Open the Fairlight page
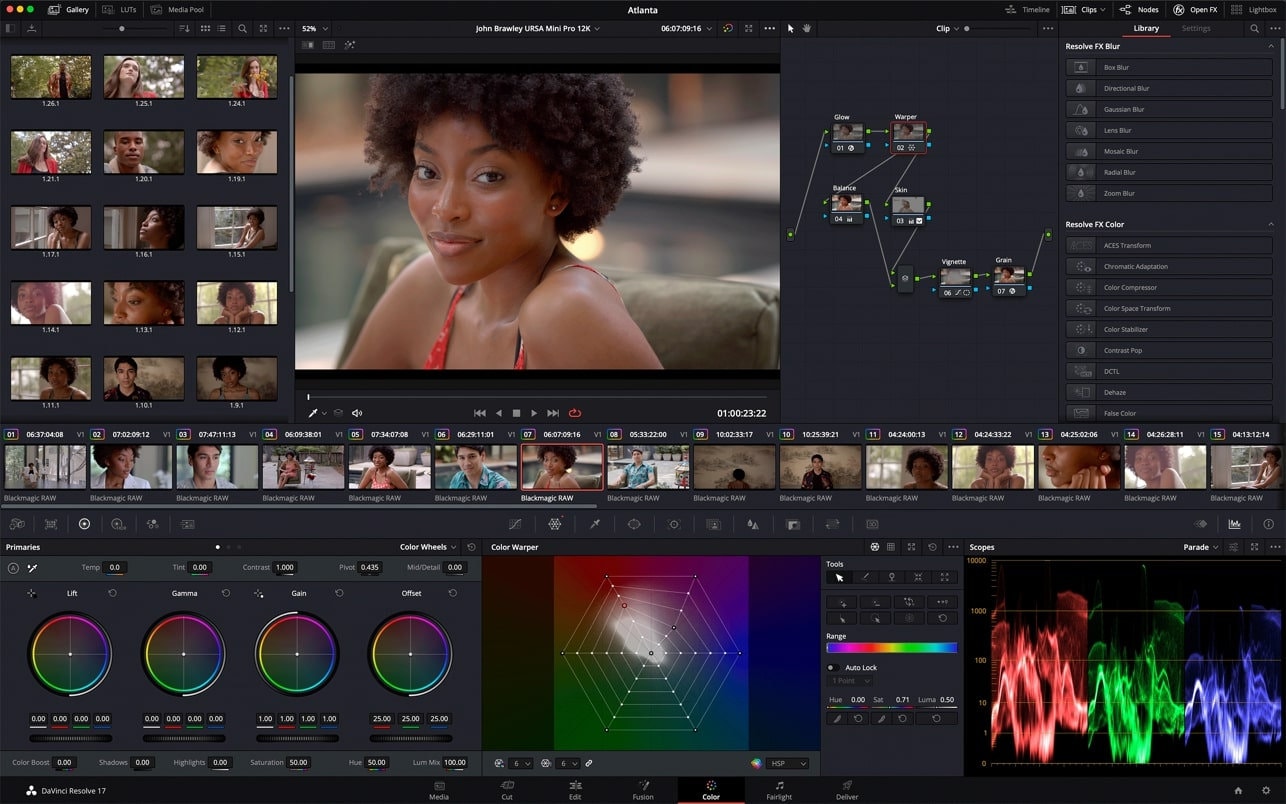1286x804 pixels. click(779, 790)
